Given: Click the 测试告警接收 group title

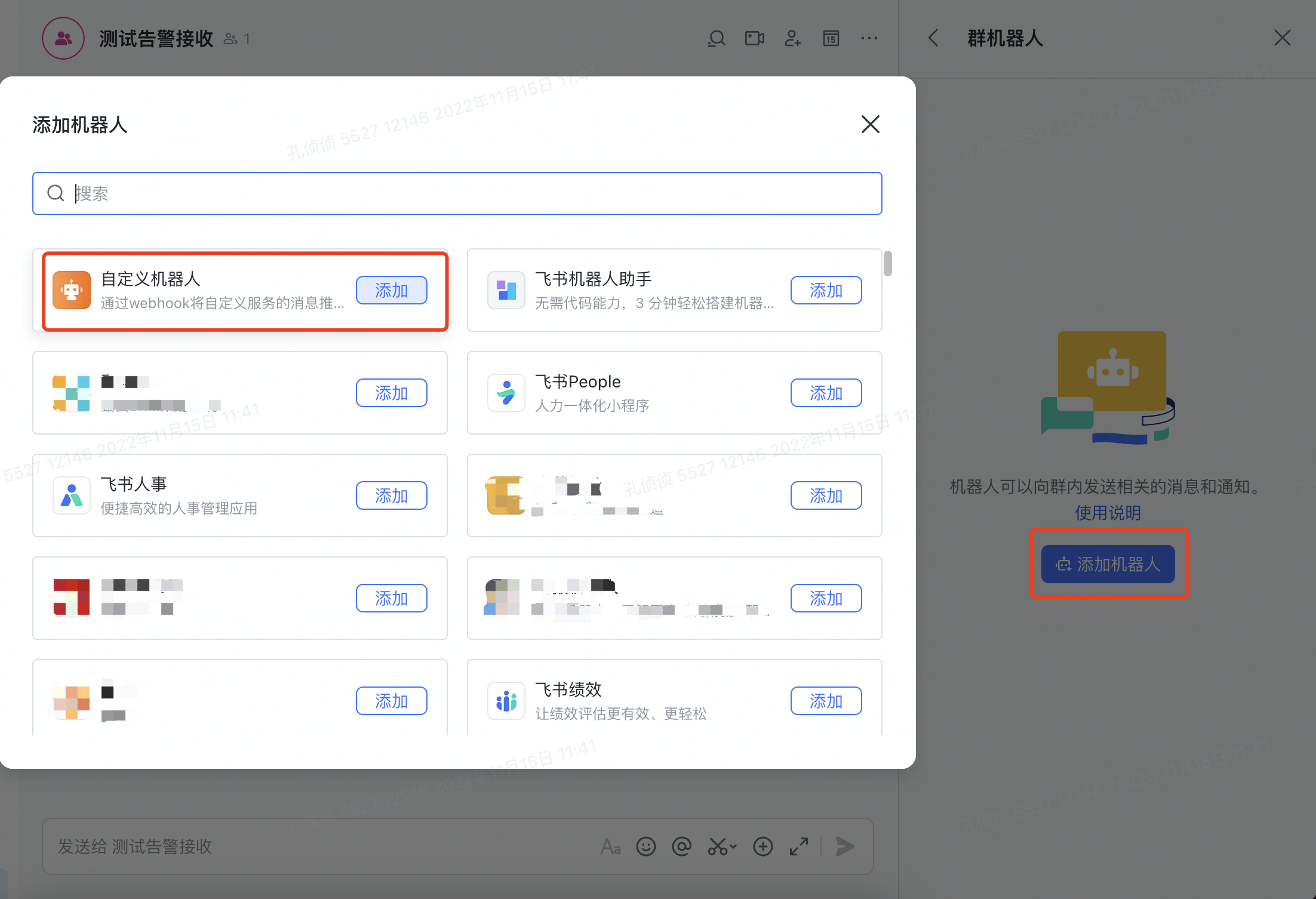Looking at the screenshot, I should 156,39.
